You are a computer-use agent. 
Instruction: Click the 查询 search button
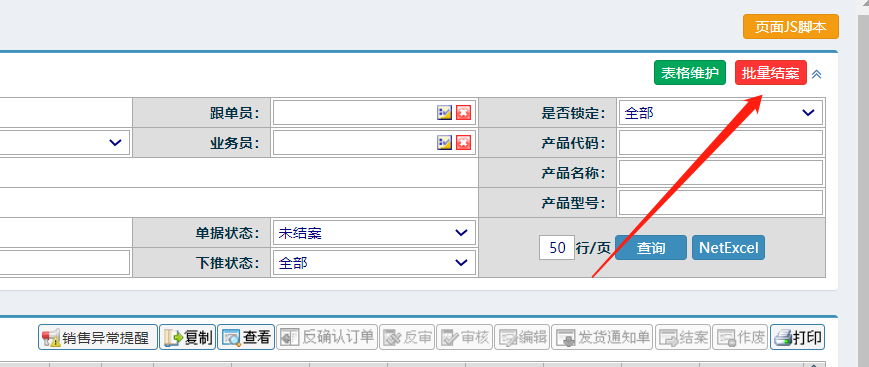[651, 248]
